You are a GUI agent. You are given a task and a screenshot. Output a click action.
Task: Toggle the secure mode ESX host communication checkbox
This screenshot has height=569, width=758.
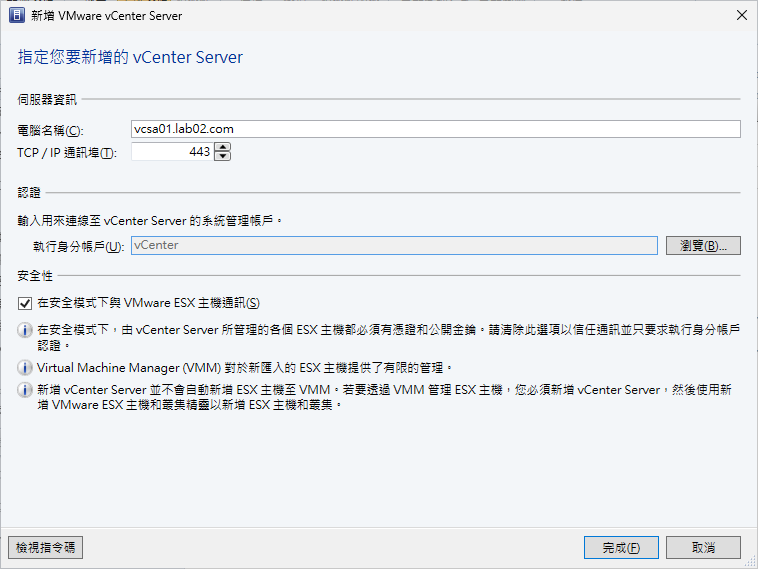pos(25,303)
